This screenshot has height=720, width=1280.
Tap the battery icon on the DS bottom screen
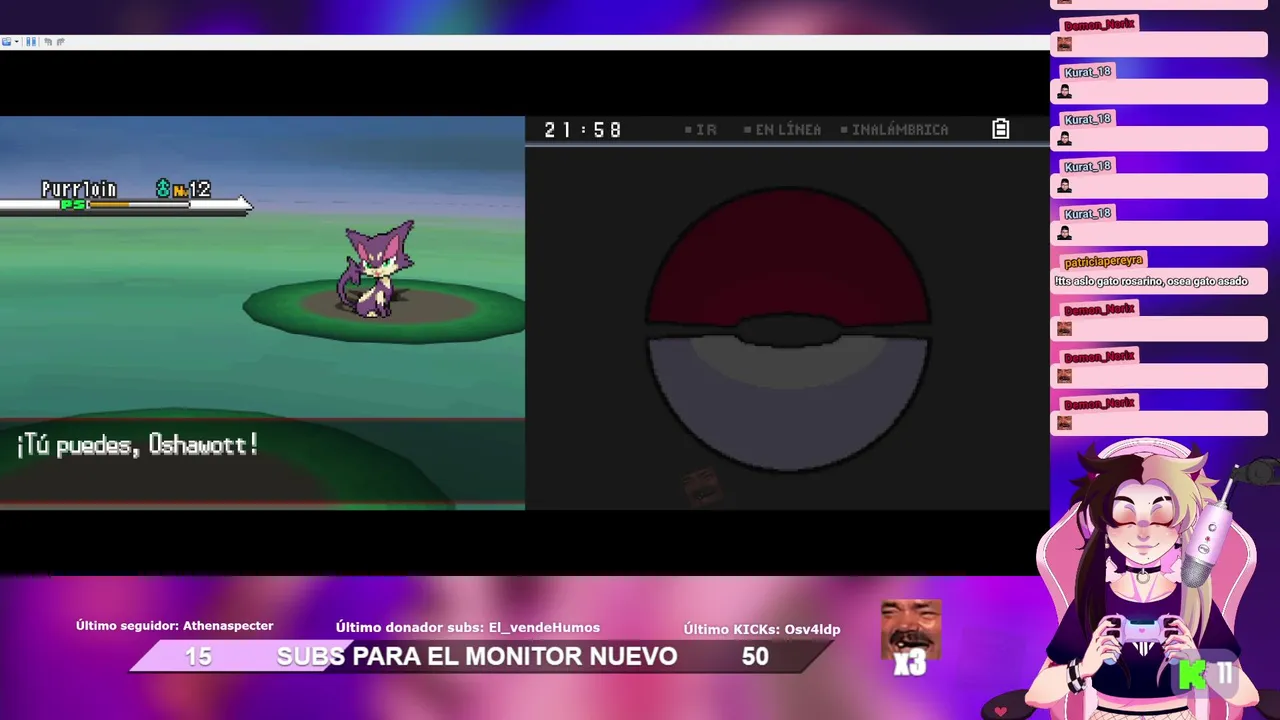(x=1000, y=129)
